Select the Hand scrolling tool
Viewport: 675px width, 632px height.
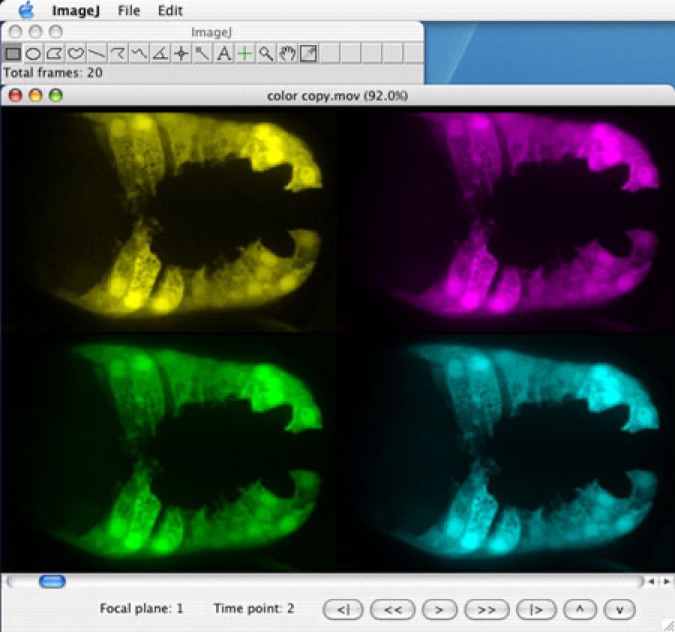click(287, 54)
